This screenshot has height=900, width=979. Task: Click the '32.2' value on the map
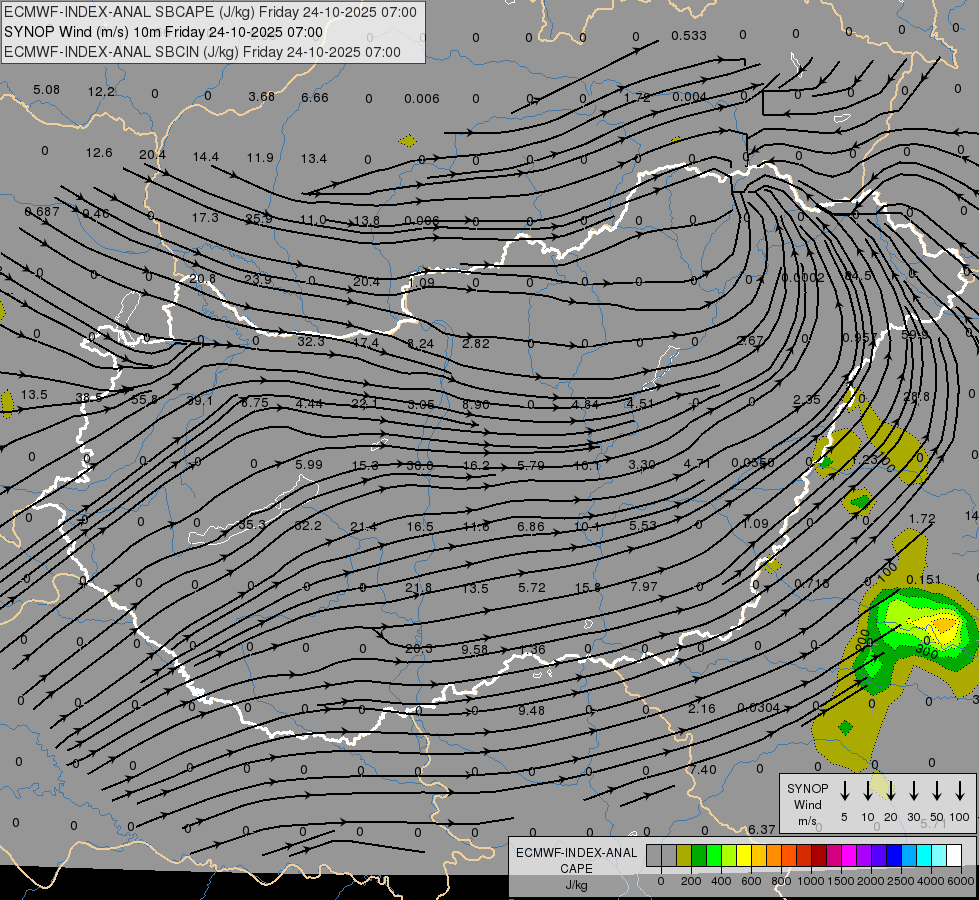point(308,525)
